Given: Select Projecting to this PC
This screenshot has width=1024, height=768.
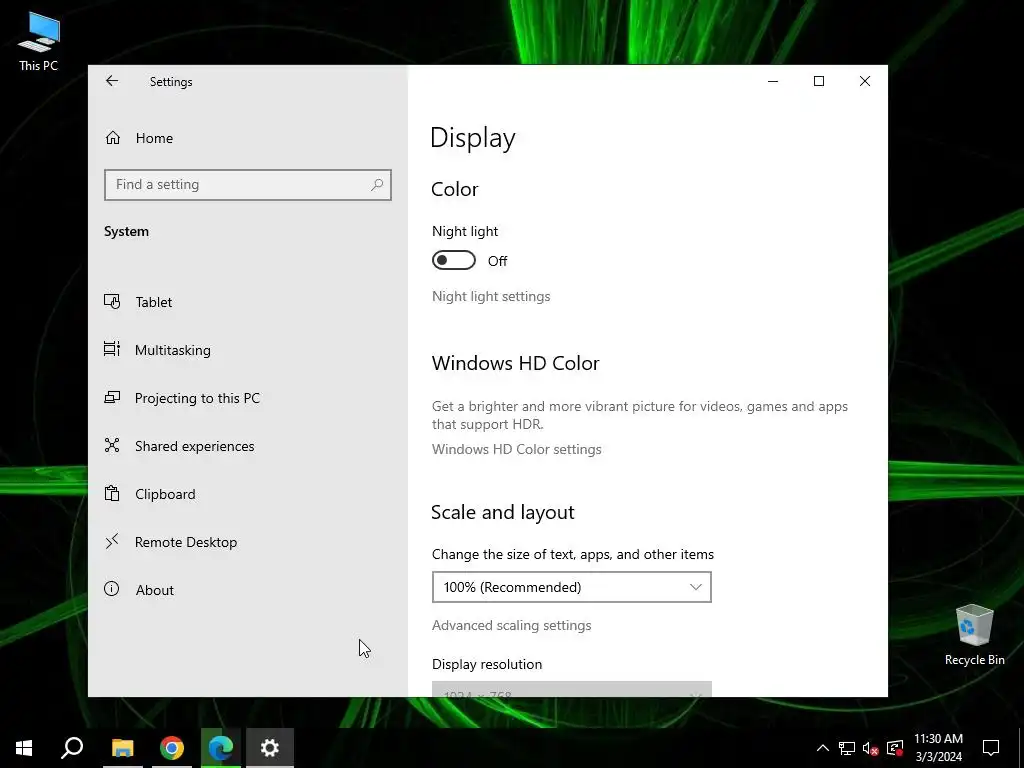Looking at the screenshot, I should tap(248, 398).
